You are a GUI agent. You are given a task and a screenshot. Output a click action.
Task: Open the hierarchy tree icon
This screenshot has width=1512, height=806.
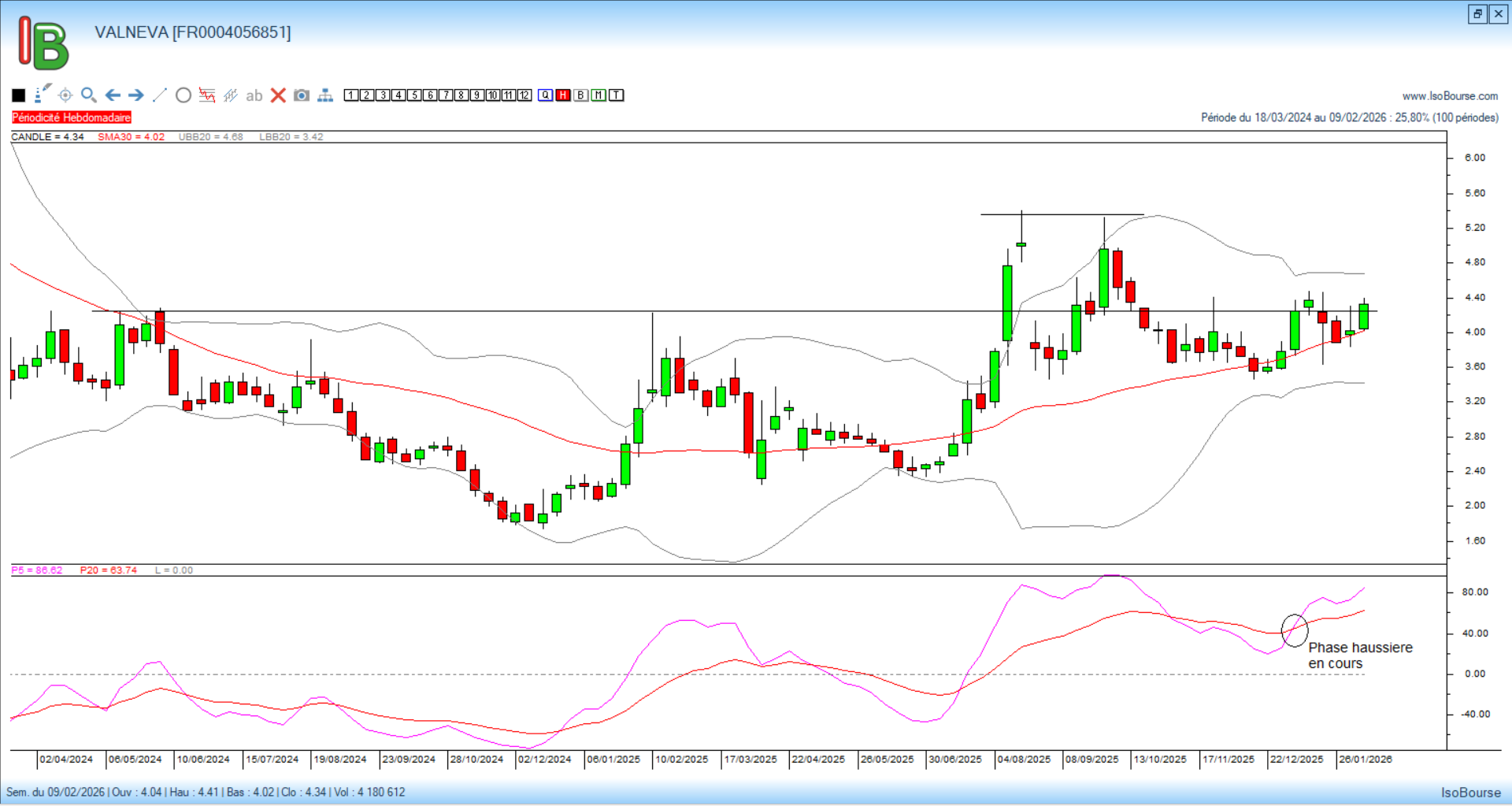click(x=325, y=95)
